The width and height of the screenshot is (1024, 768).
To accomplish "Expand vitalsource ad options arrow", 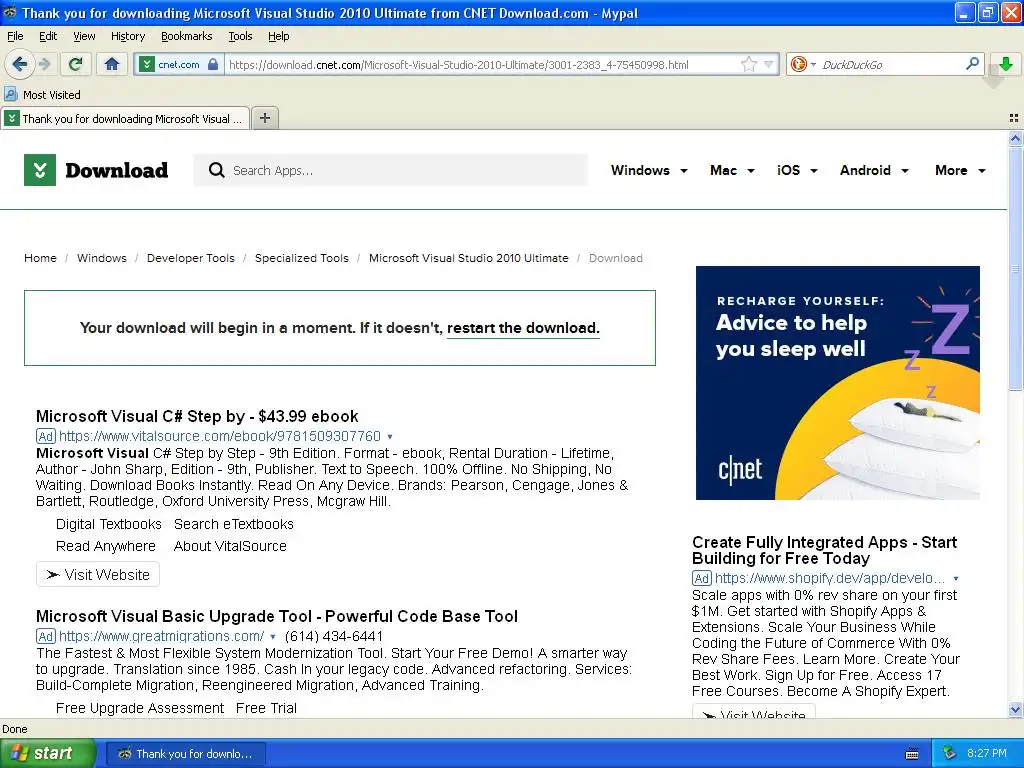I will coord(390,437).
